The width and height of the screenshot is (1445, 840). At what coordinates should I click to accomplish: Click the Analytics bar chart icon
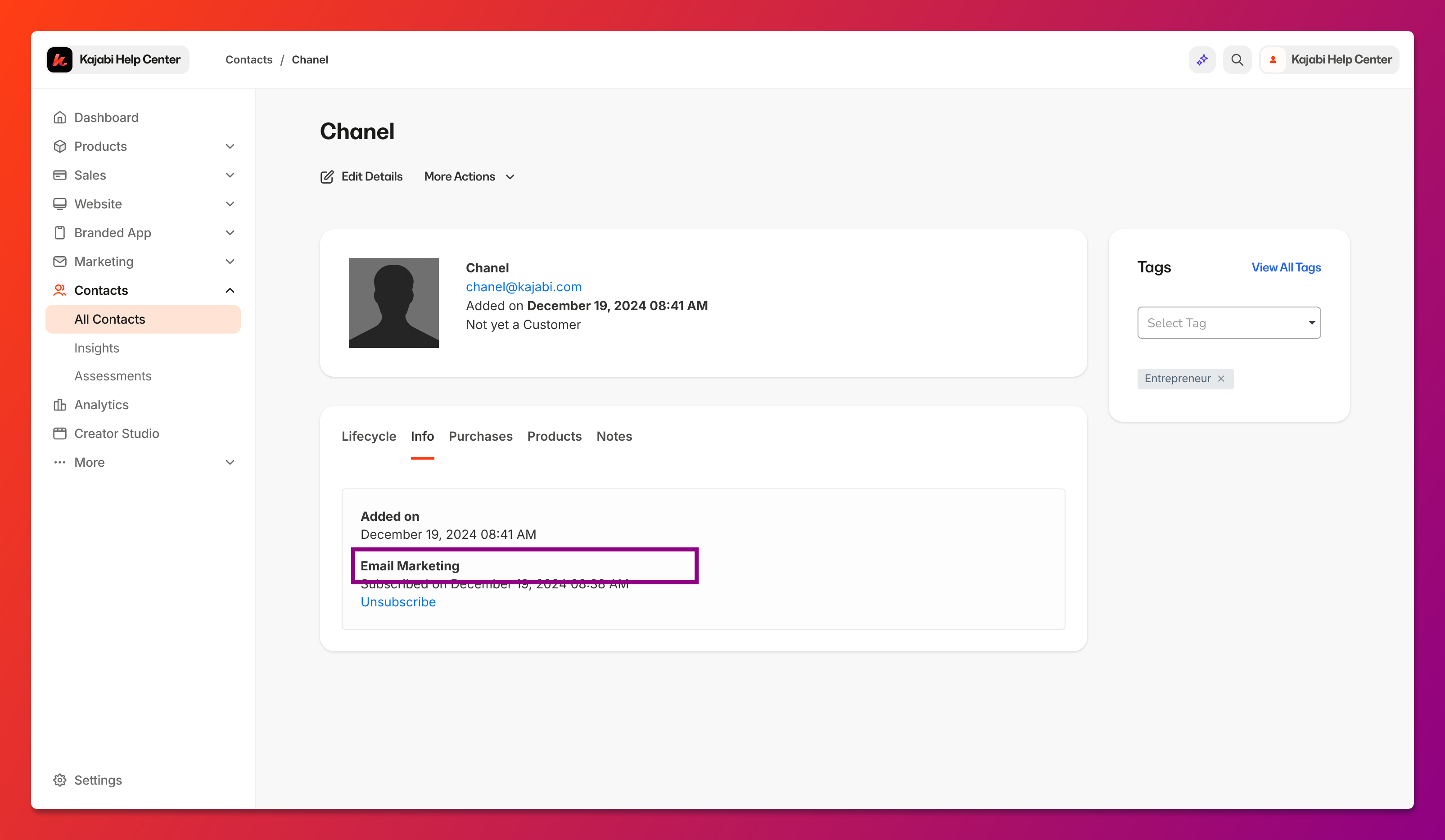click(59, 405)
